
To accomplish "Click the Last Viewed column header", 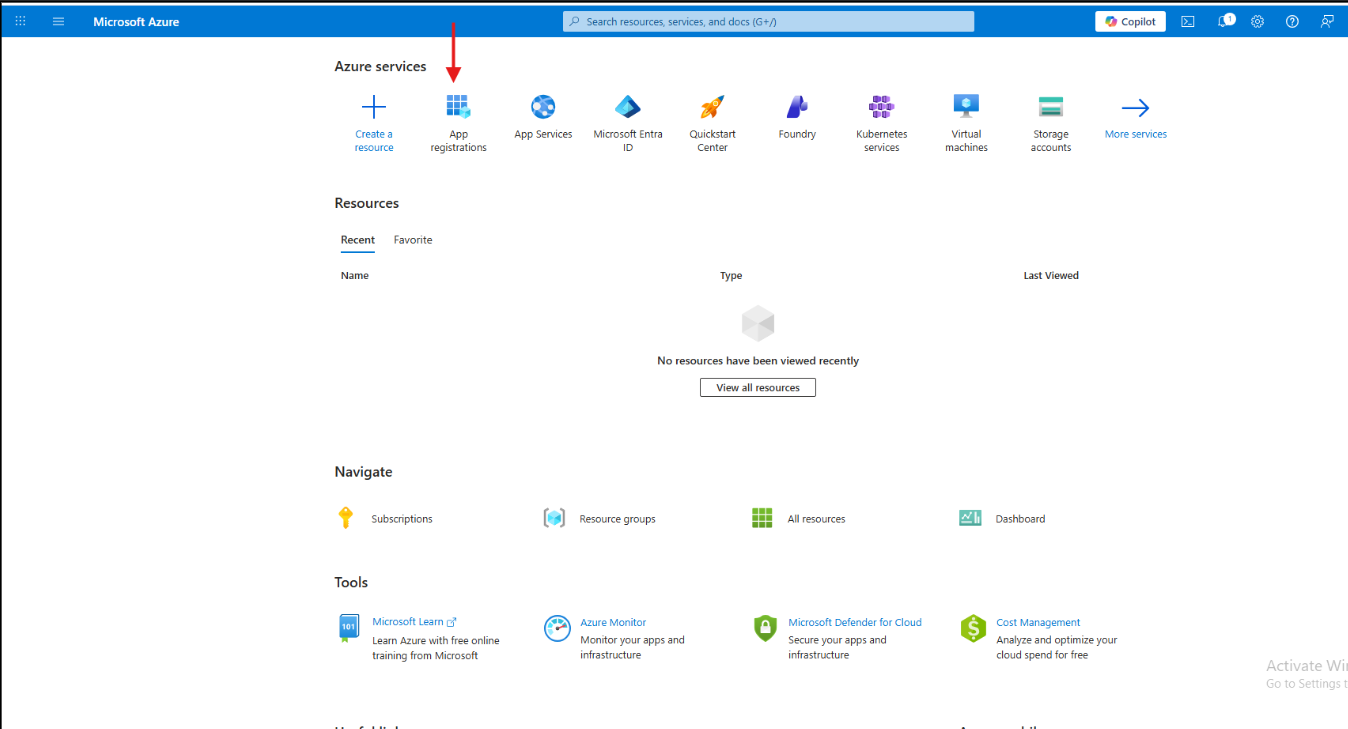I will (1051, 275).
